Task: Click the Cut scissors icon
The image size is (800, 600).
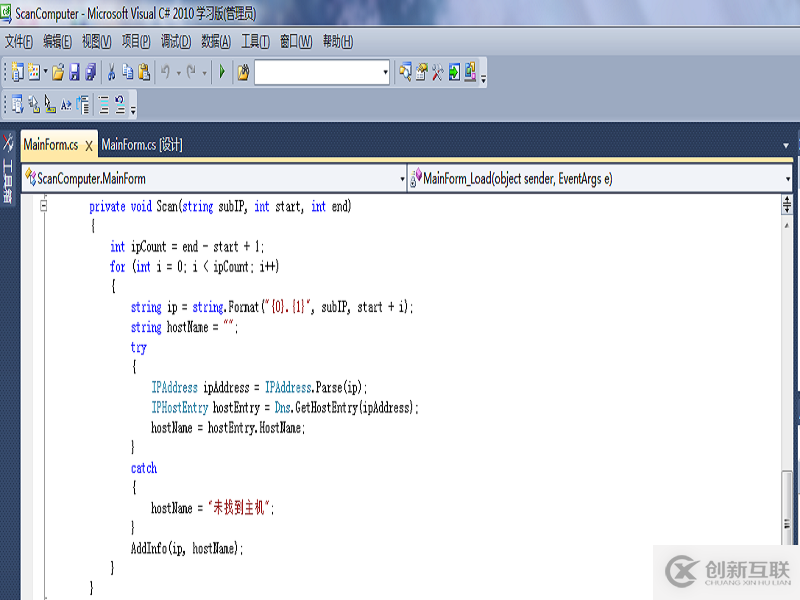Action: tap(111, 72)
